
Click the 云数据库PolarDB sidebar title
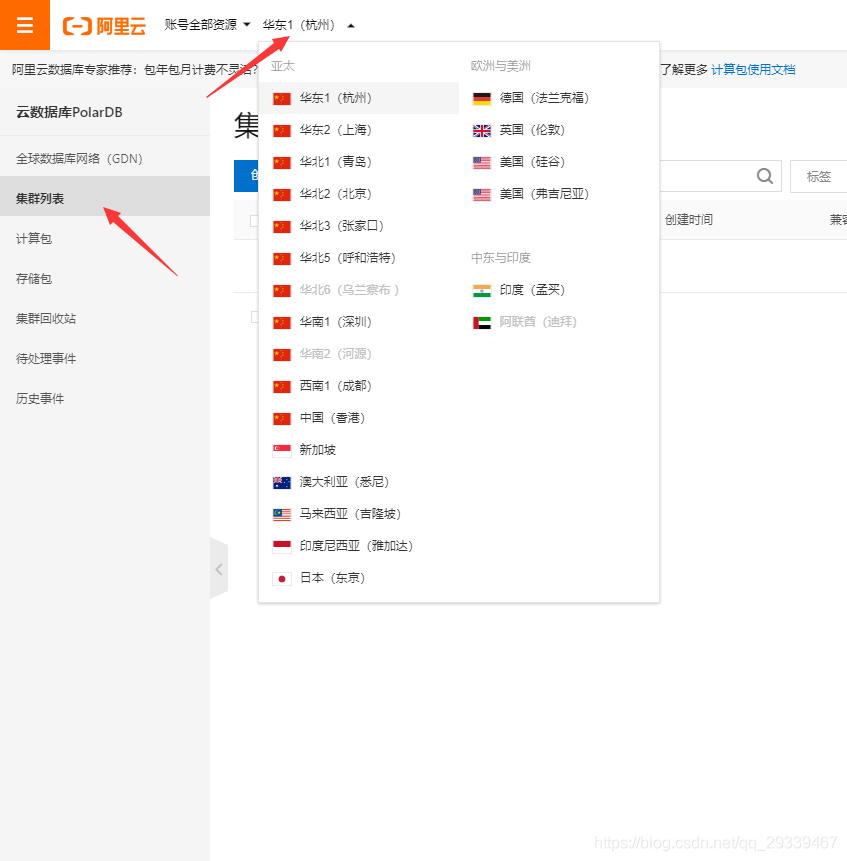[69, 112]
